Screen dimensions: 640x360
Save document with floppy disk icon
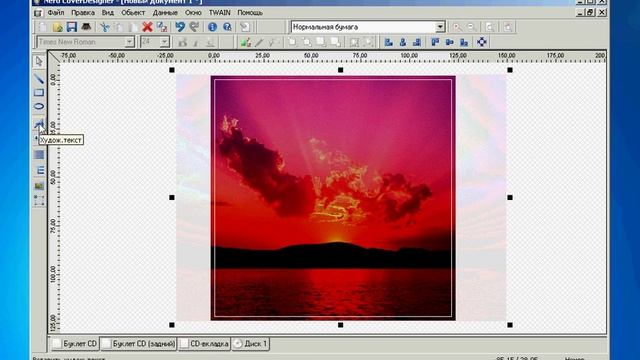click(72, 27)
